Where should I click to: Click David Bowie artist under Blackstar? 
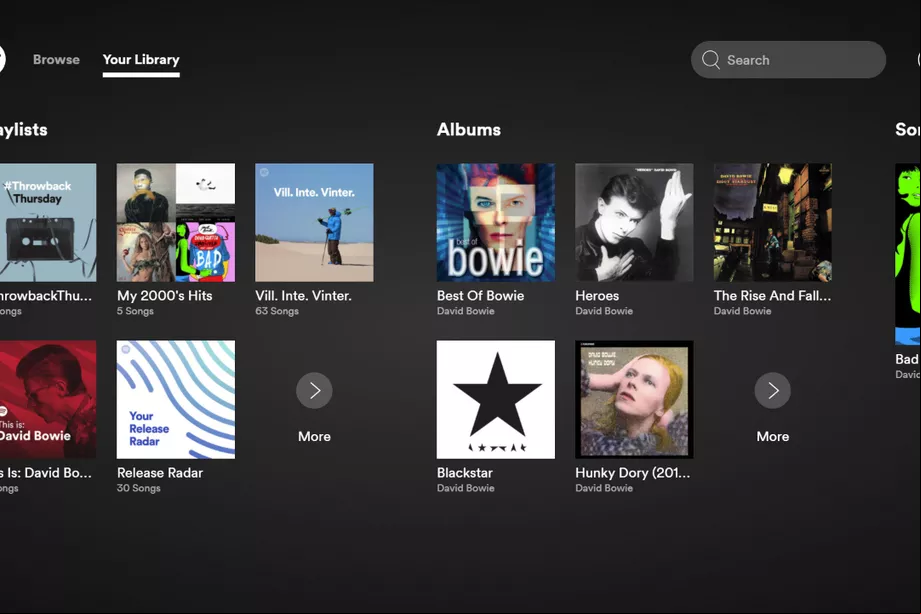coord(466,488)
